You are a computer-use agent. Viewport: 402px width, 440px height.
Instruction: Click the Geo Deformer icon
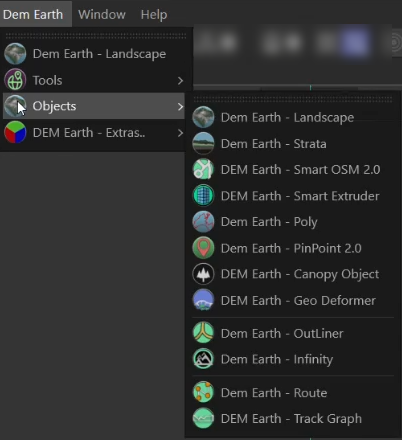[x=203, y=300]
